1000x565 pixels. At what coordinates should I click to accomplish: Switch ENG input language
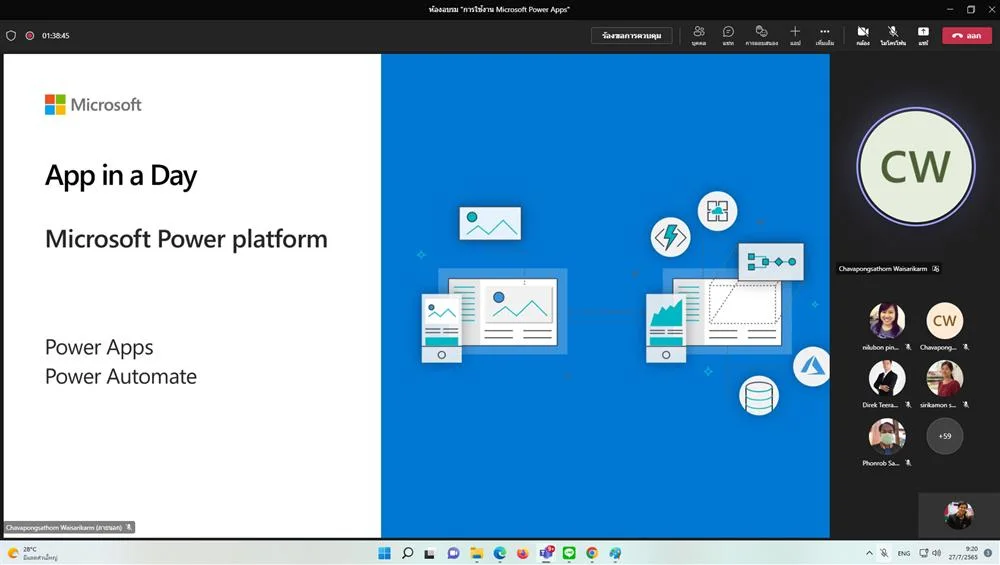pyautogui.click(x=904, y=554)
